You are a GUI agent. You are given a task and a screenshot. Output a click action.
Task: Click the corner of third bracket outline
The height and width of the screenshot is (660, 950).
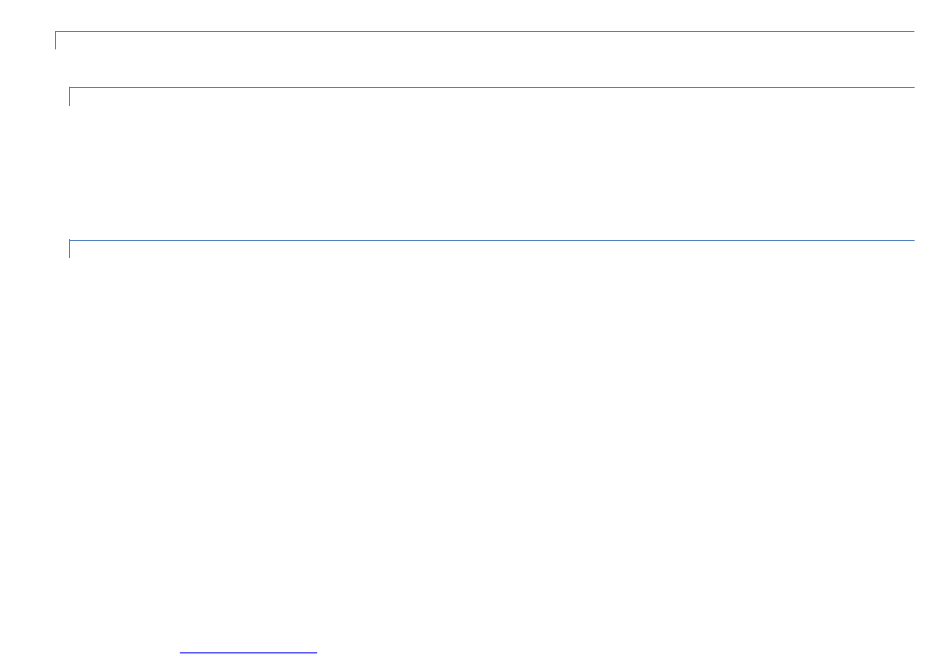tap(70, 241)
